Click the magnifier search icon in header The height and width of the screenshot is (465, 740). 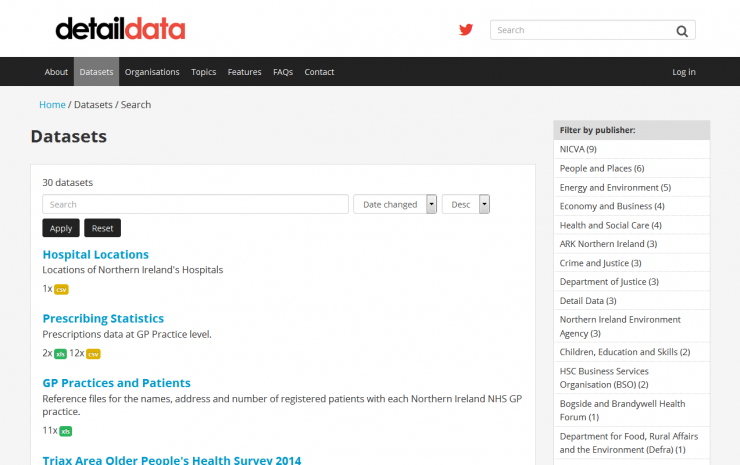(x=682, y=31)
